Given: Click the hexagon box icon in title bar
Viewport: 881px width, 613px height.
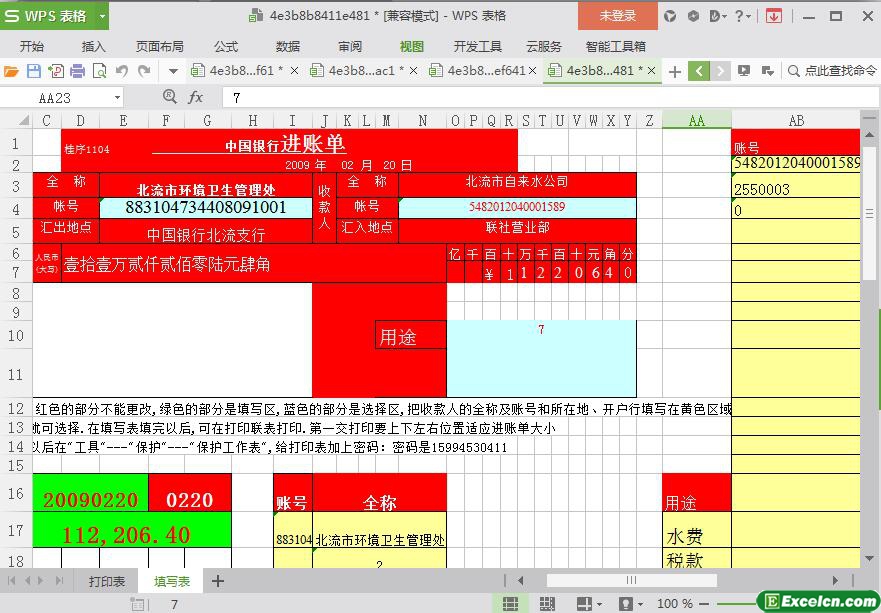Looking at the screenshot, I should point(693,16).
